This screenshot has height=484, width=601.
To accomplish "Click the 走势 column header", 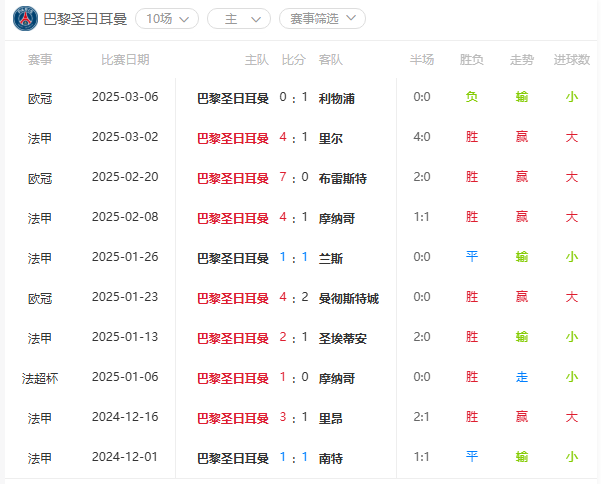I will click(522, 60).
